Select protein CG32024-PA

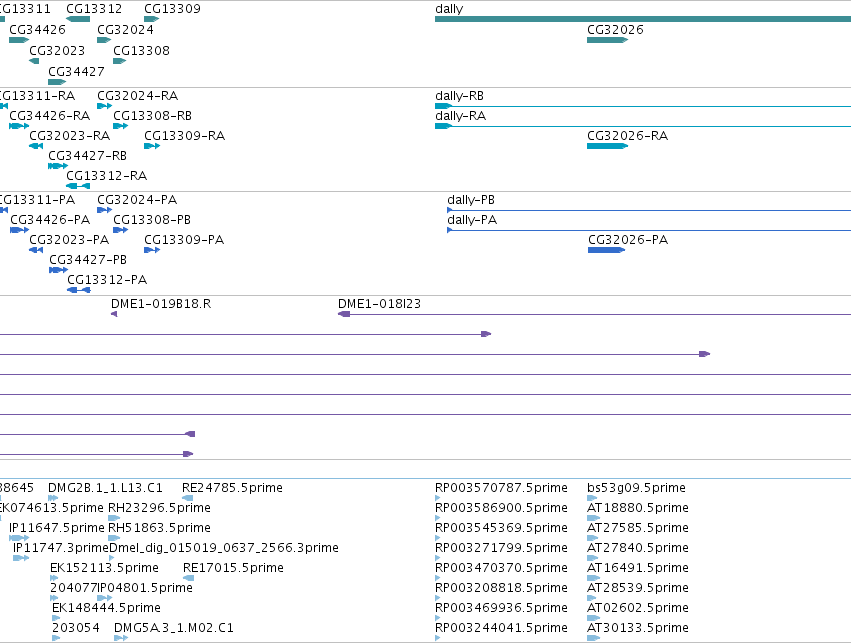coord(104,210)
